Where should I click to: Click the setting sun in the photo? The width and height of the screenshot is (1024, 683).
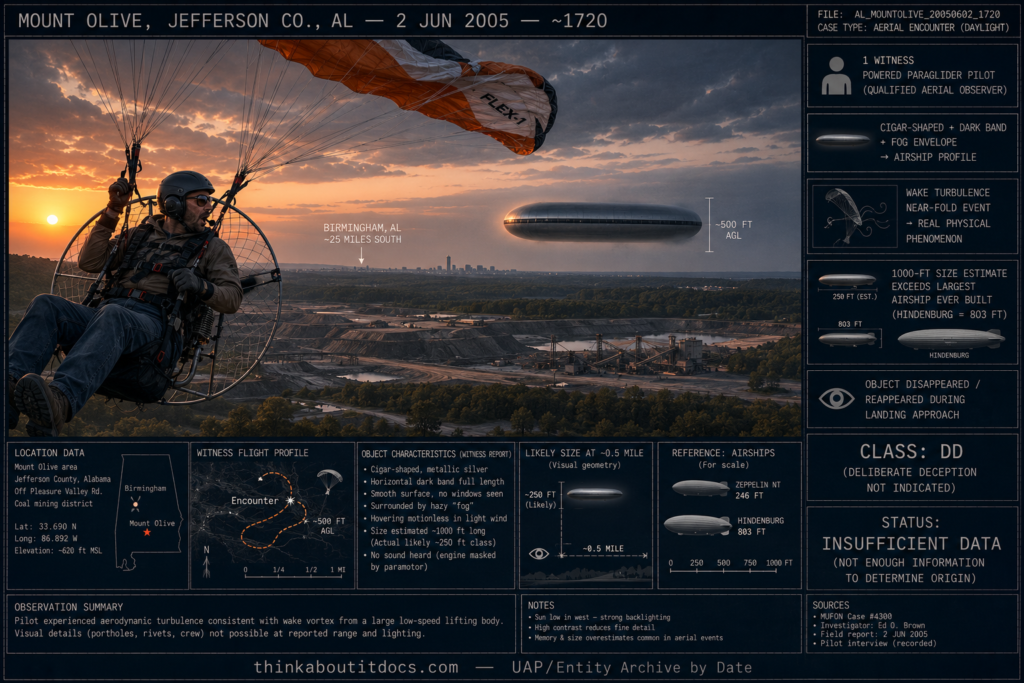(x=52, y=219)
